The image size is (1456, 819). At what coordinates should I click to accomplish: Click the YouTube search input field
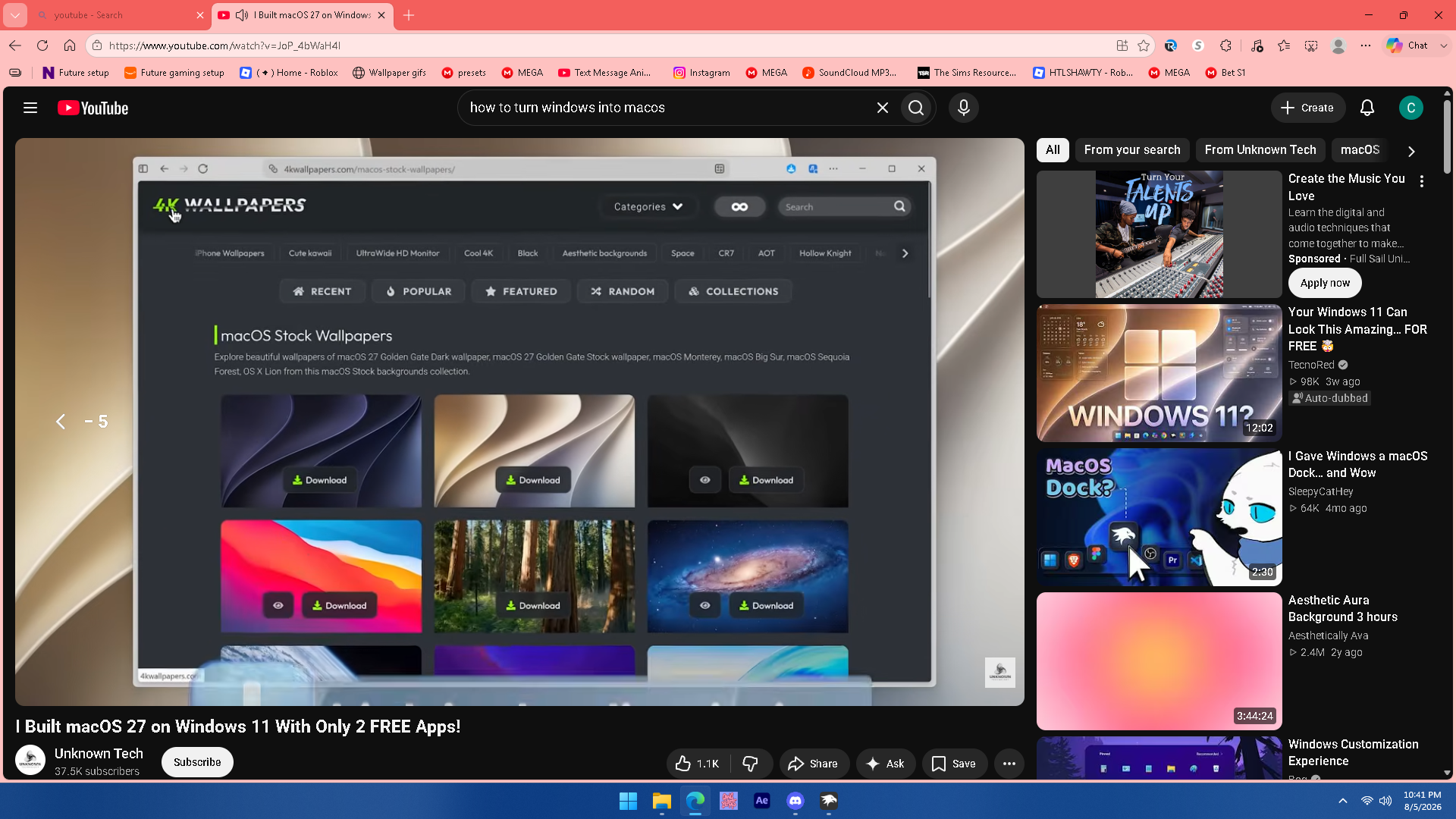(667, 108)
